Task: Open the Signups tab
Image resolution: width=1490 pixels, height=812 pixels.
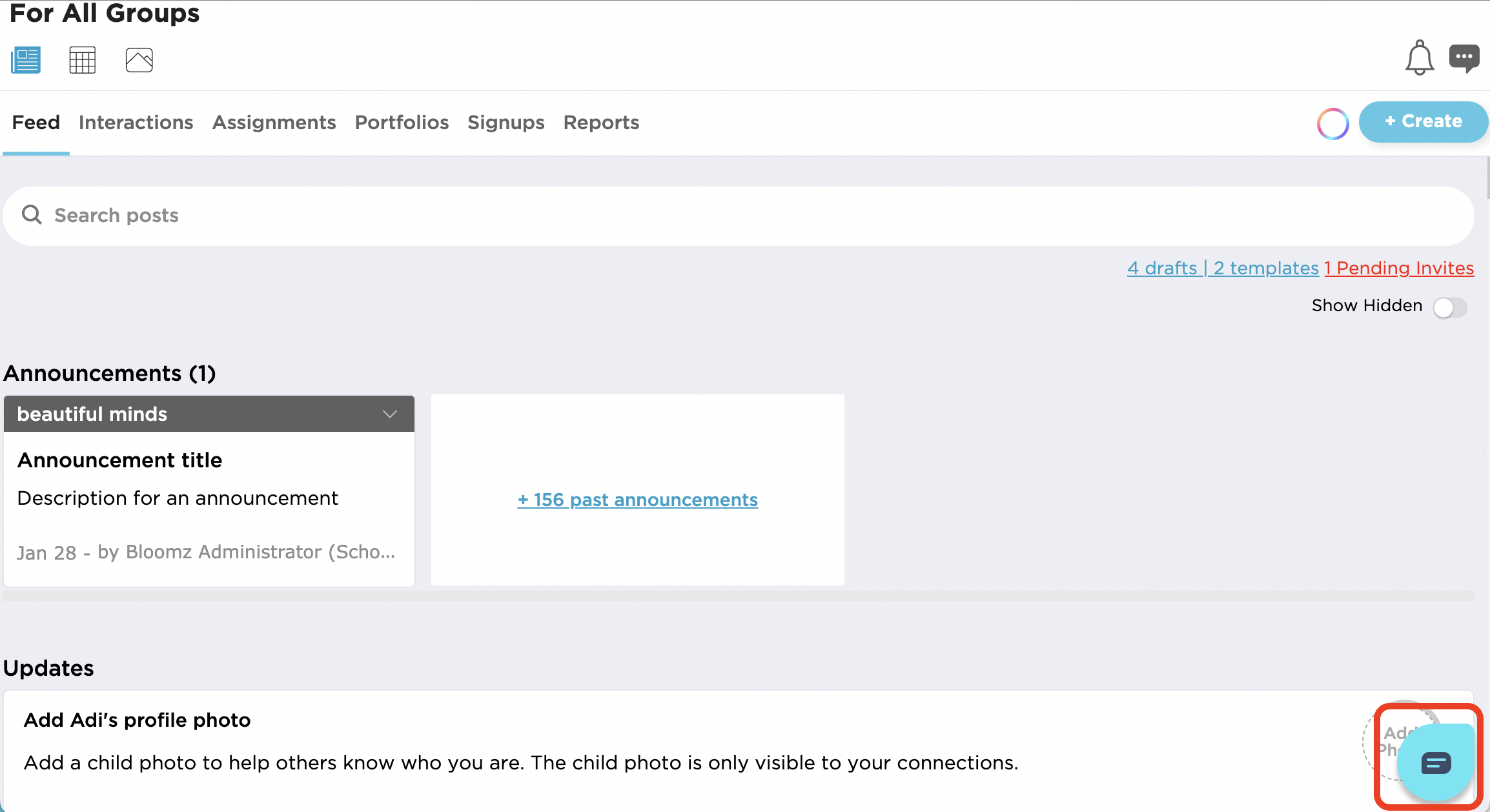Action: click(505, 123)
